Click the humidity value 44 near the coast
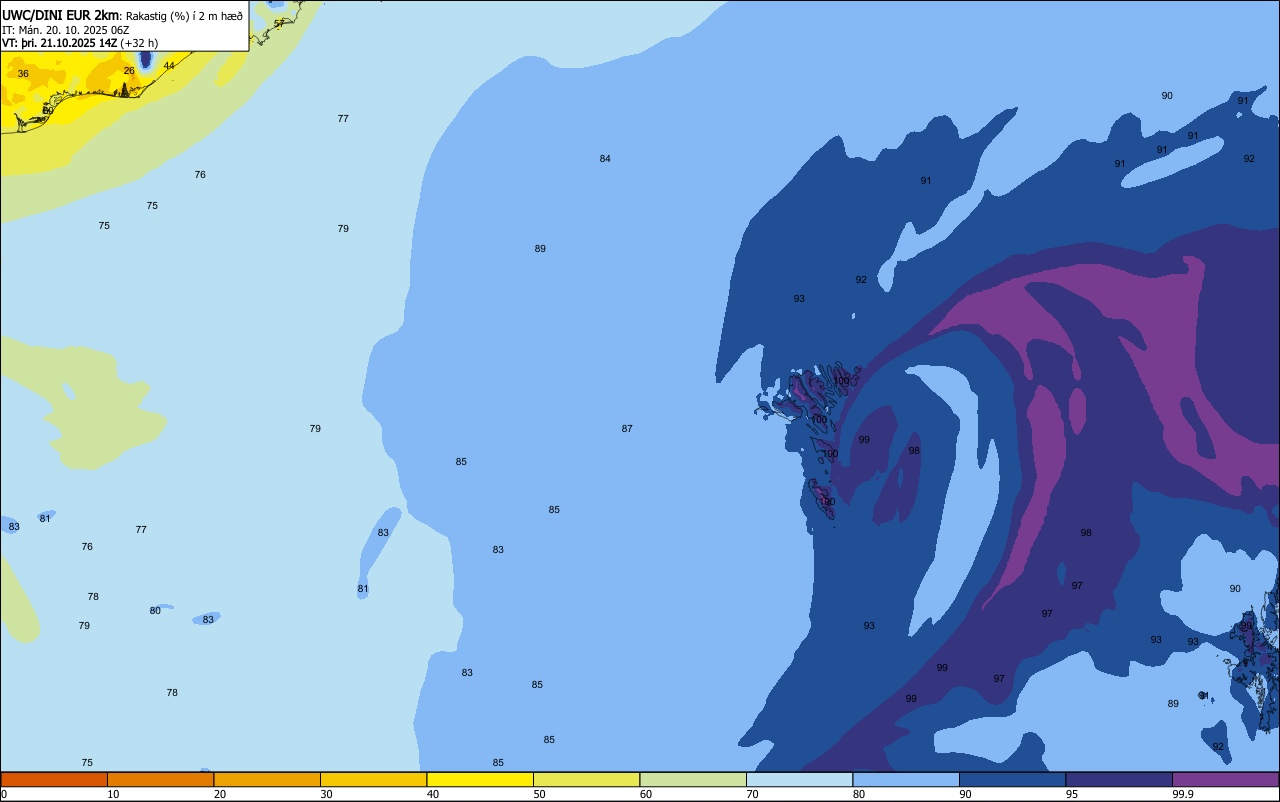Image resolution: width=1280 pixels, height=802 pixels. tap(169, 66)
